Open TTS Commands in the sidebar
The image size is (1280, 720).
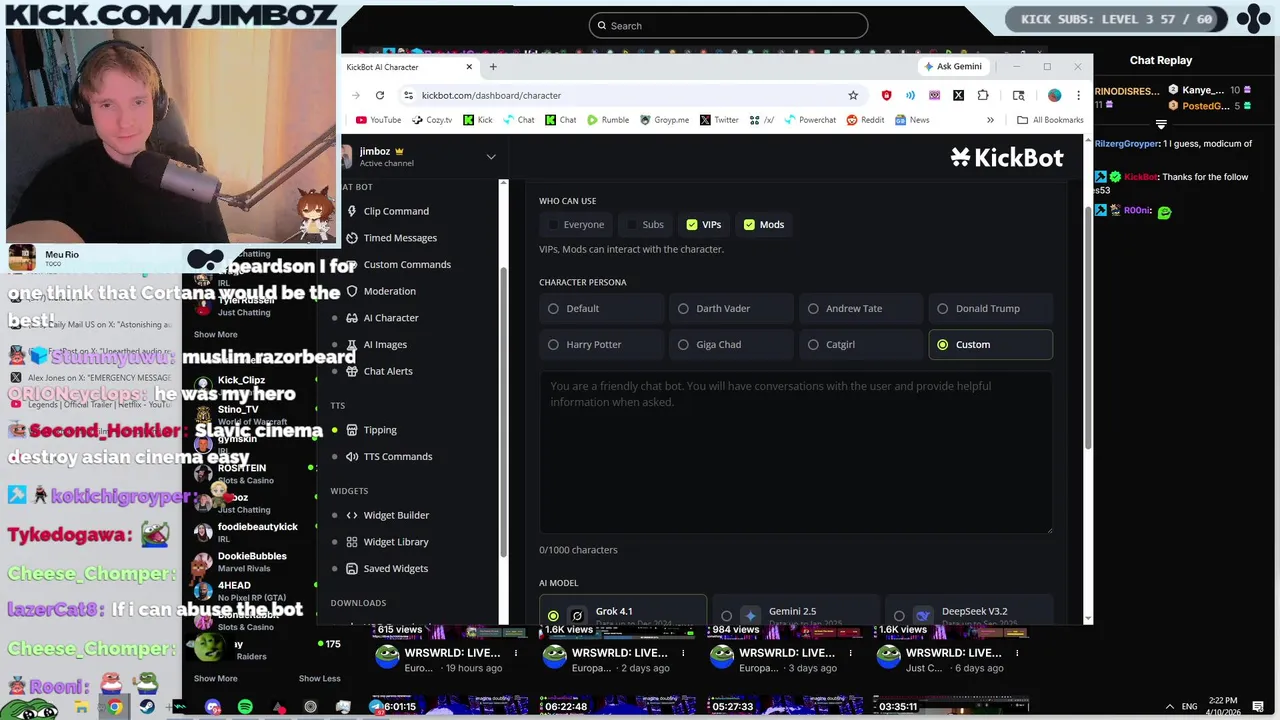[x=398, y=456]
